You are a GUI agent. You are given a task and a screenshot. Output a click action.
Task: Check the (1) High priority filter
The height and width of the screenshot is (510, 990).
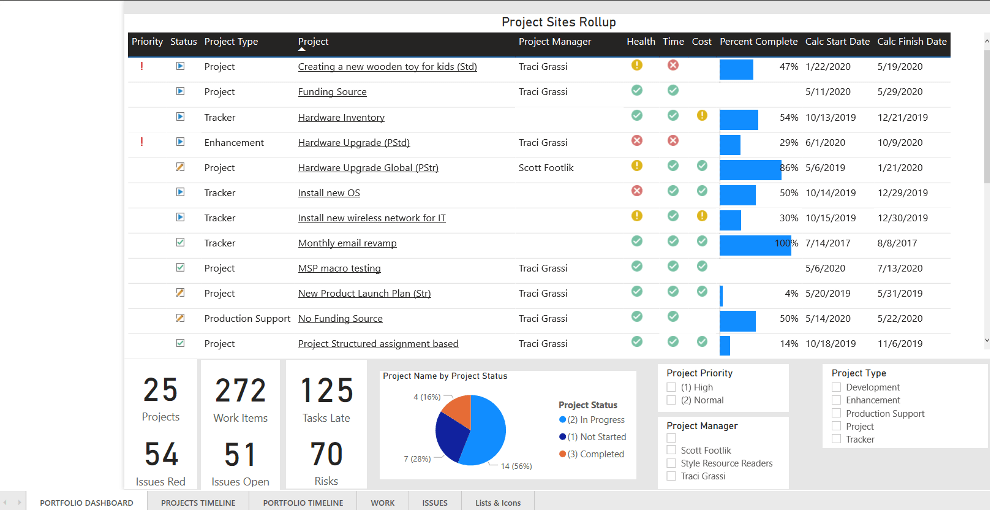672,387
